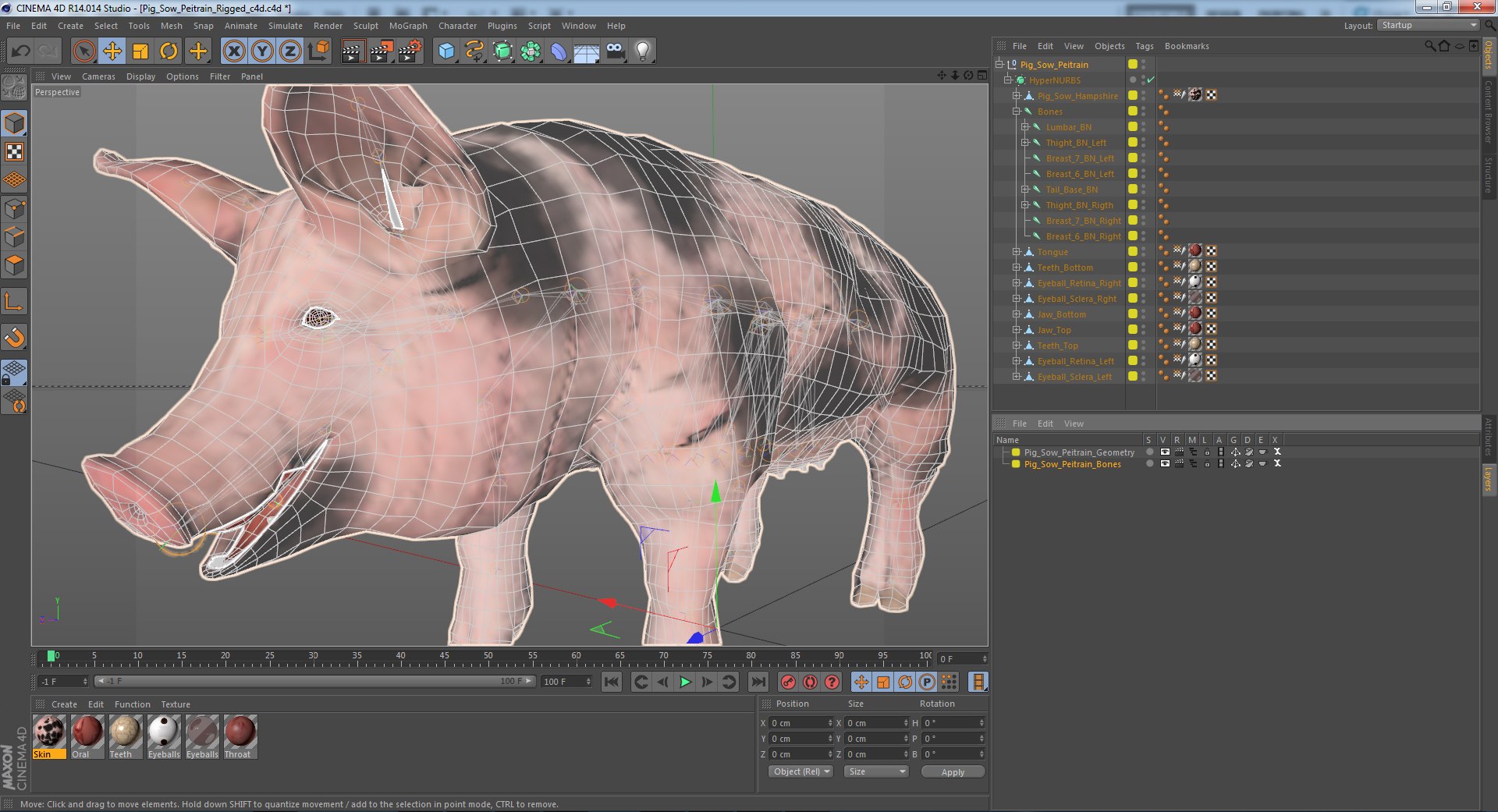Toggle Y axis lock icon

click(x=262, y=51)
